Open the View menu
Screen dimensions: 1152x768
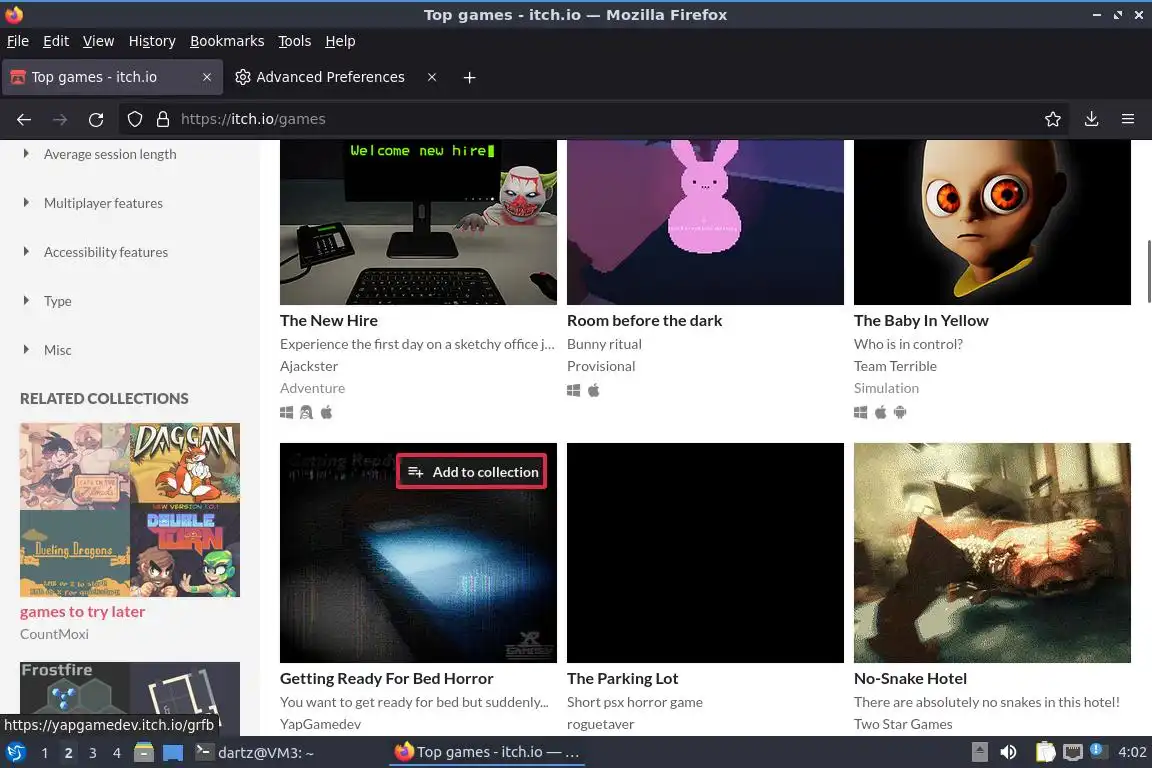(x=98, y=41)
